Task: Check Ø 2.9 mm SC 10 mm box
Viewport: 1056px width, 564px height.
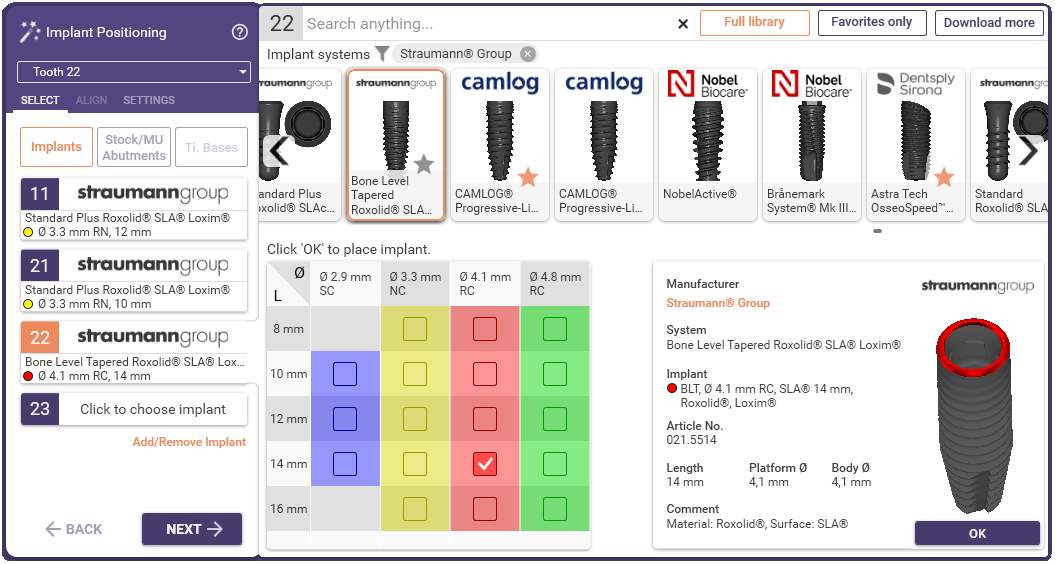Action: 345,374
